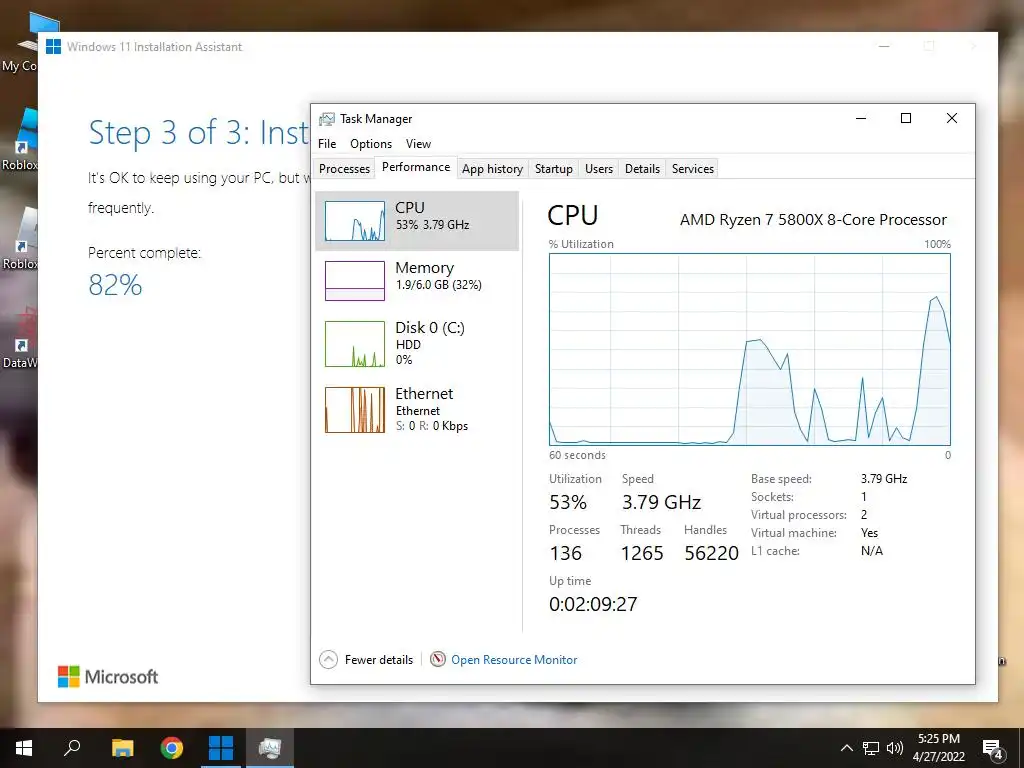Click the Virtual machine: Yes value
This screenshot has width=1024, height=768.
(x=869, y=533)
